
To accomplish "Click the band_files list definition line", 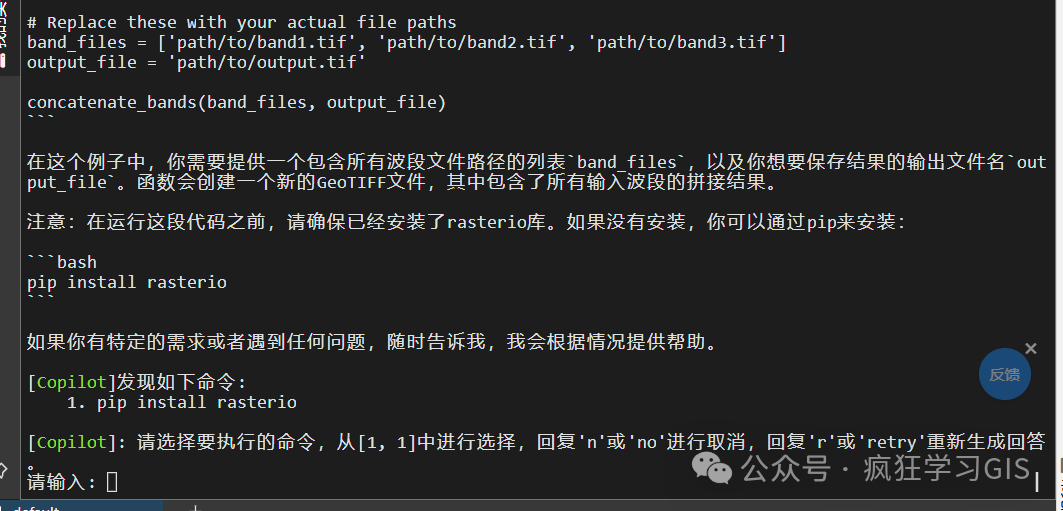I will click(x=406, y=43).
